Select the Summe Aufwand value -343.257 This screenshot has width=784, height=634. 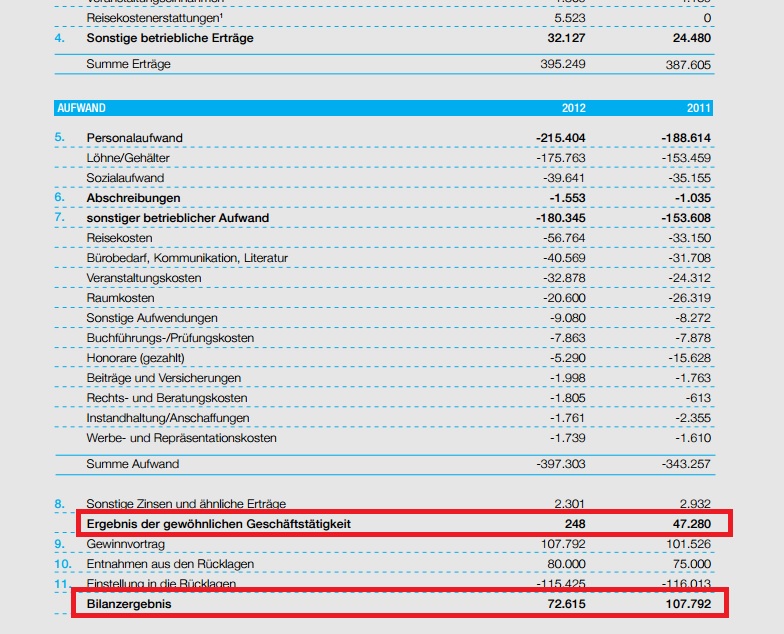click(686, 464)
